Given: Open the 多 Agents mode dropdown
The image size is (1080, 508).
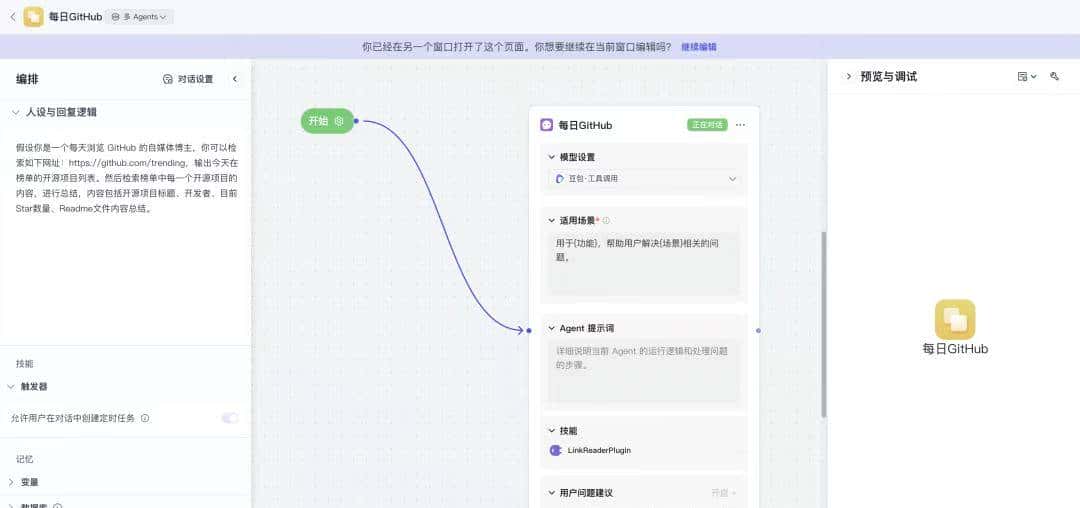Looking at the screenshot, I should tap(138, 17).
